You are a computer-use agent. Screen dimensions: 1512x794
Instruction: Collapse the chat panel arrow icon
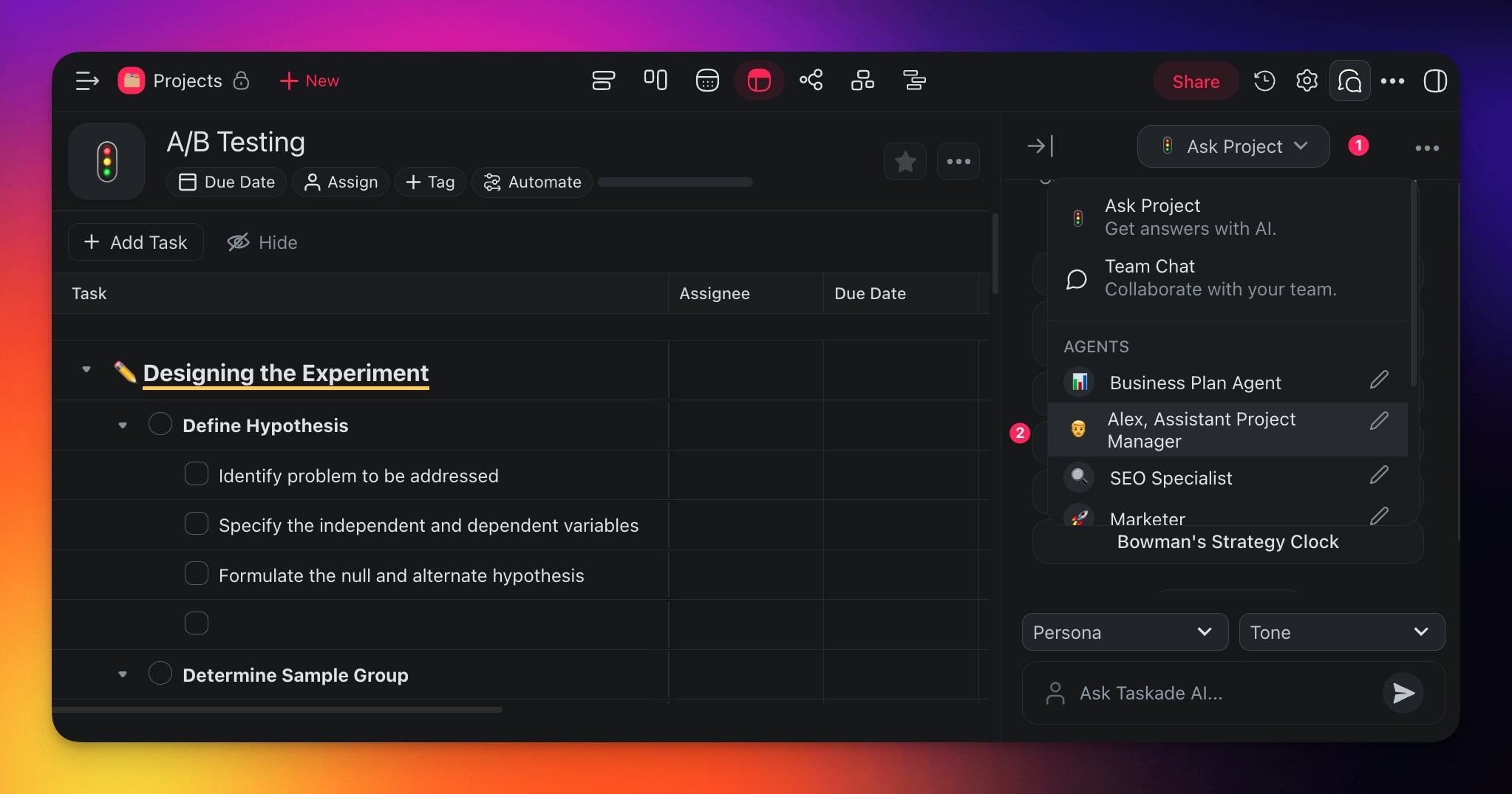click(1040, 146)
